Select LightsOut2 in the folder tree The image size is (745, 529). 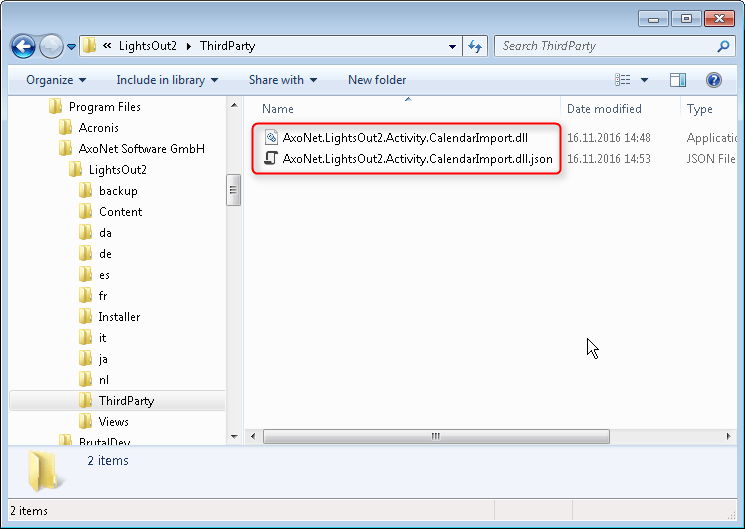pyautogui.click(x=117, y=170)
